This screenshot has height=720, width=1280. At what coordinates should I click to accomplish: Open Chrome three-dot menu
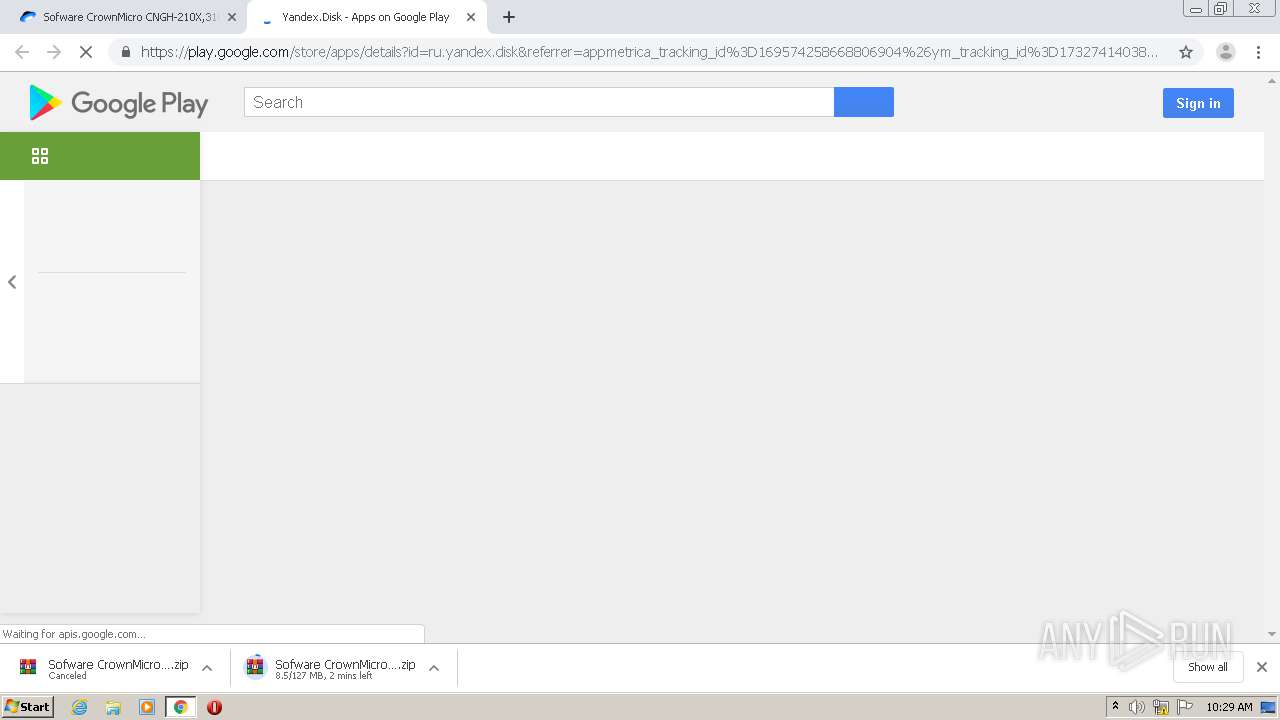1258,52
